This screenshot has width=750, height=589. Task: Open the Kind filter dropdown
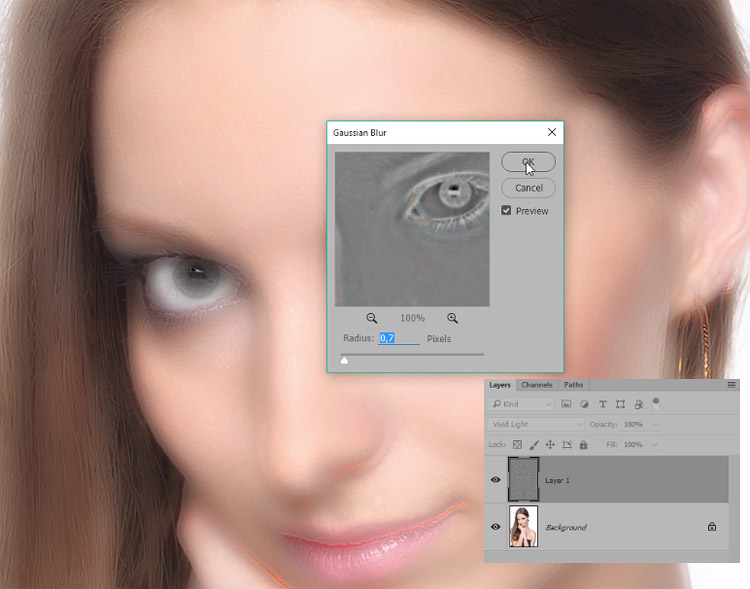click(521, 404)
